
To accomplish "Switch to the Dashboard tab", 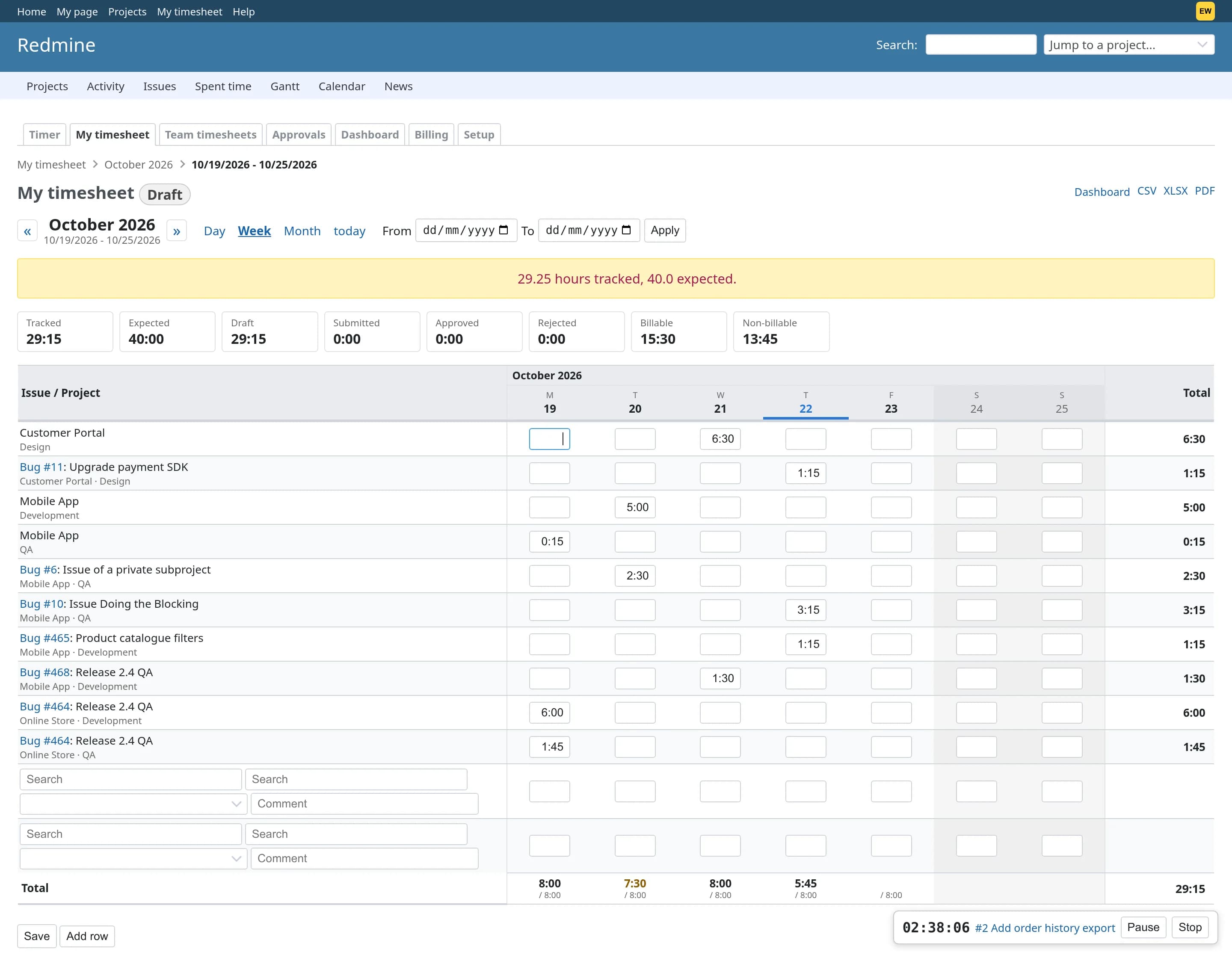I will coord(370,134).
